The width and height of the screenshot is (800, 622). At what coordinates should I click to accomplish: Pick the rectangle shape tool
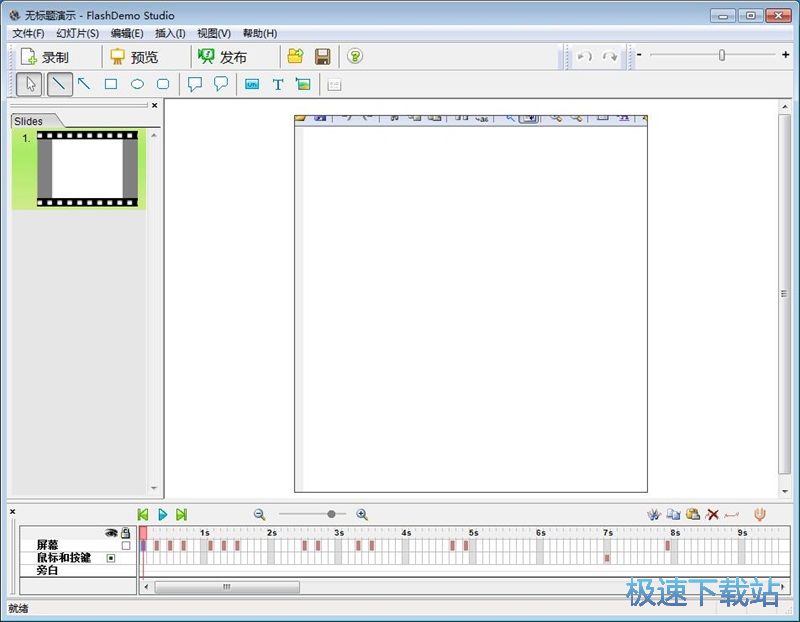(111, 85)
